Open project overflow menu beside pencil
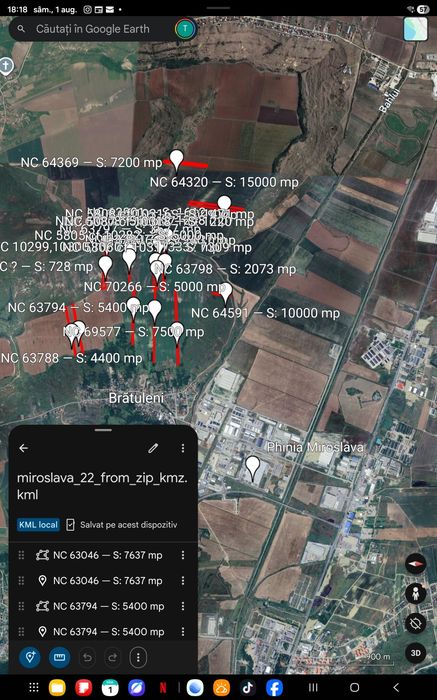 (x=183, y=448)
